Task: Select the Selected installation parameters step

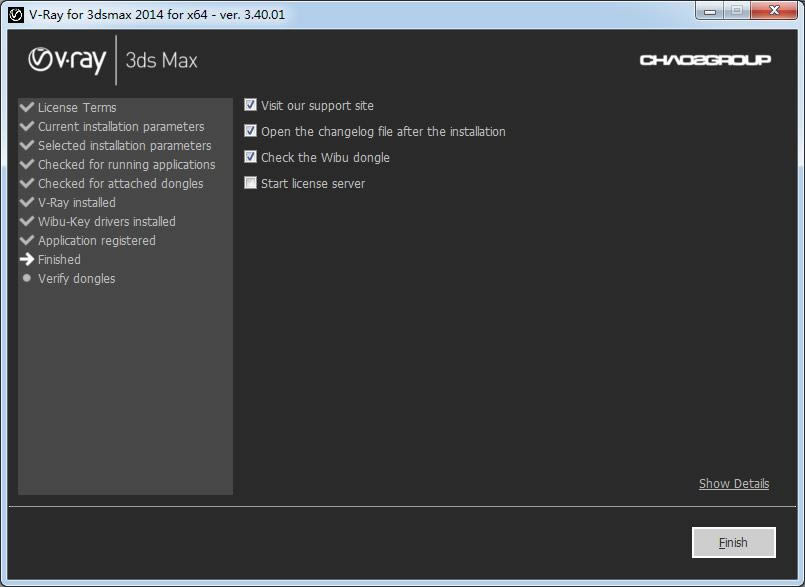Action: [x=125, y=145]
